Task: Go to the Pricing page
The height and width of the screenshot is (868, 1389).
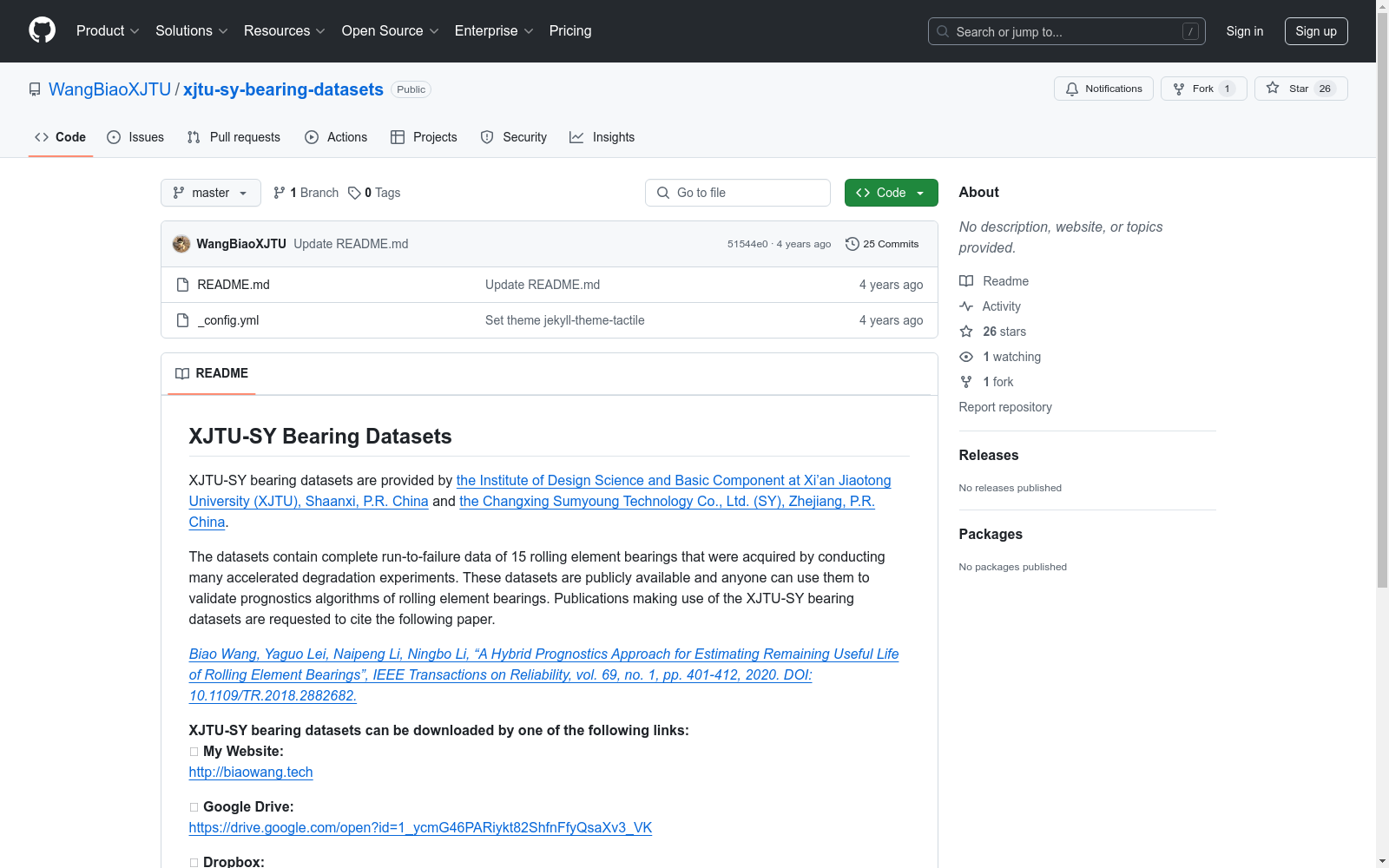Action: 570,30
